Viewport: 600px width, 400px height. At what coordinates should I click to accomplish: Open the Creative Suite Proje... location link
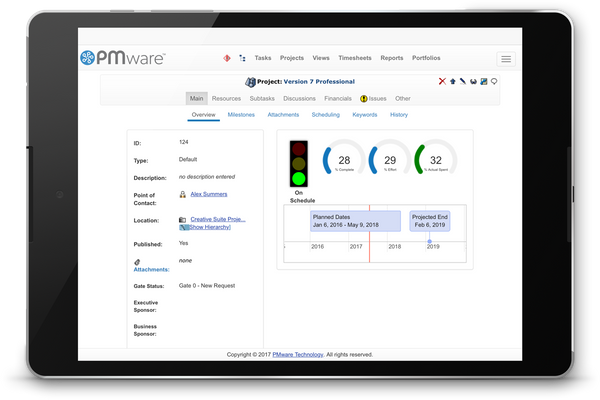tap(218, 219)
